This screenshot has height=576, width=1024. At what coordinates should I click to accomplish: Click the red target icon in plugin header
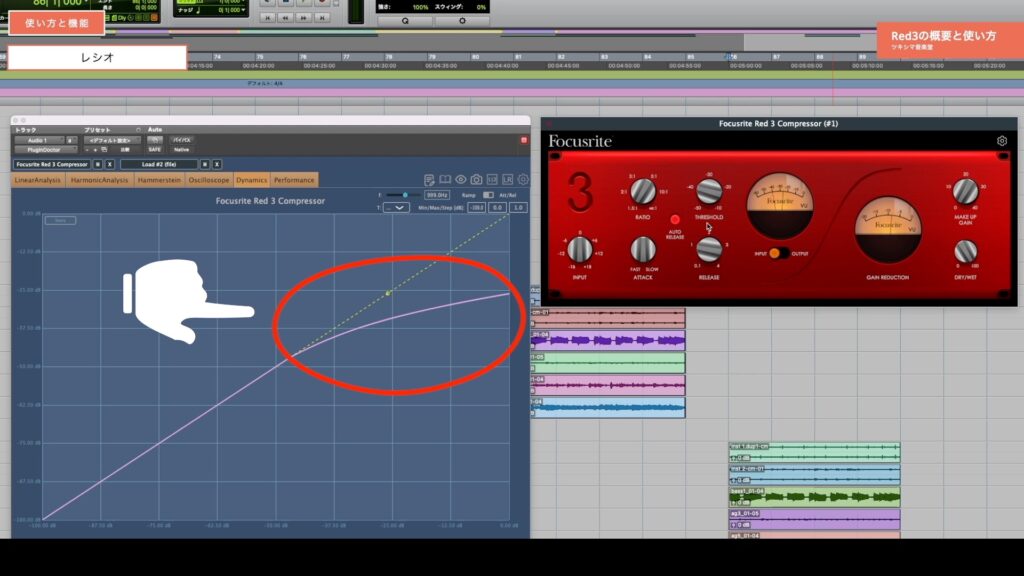[x=524, y=140]
